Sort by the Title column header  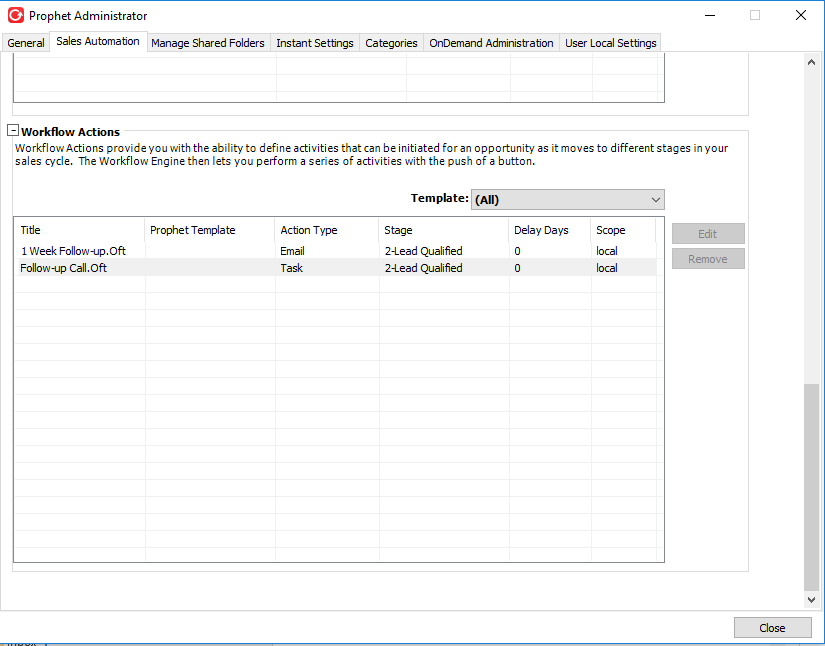79,230
